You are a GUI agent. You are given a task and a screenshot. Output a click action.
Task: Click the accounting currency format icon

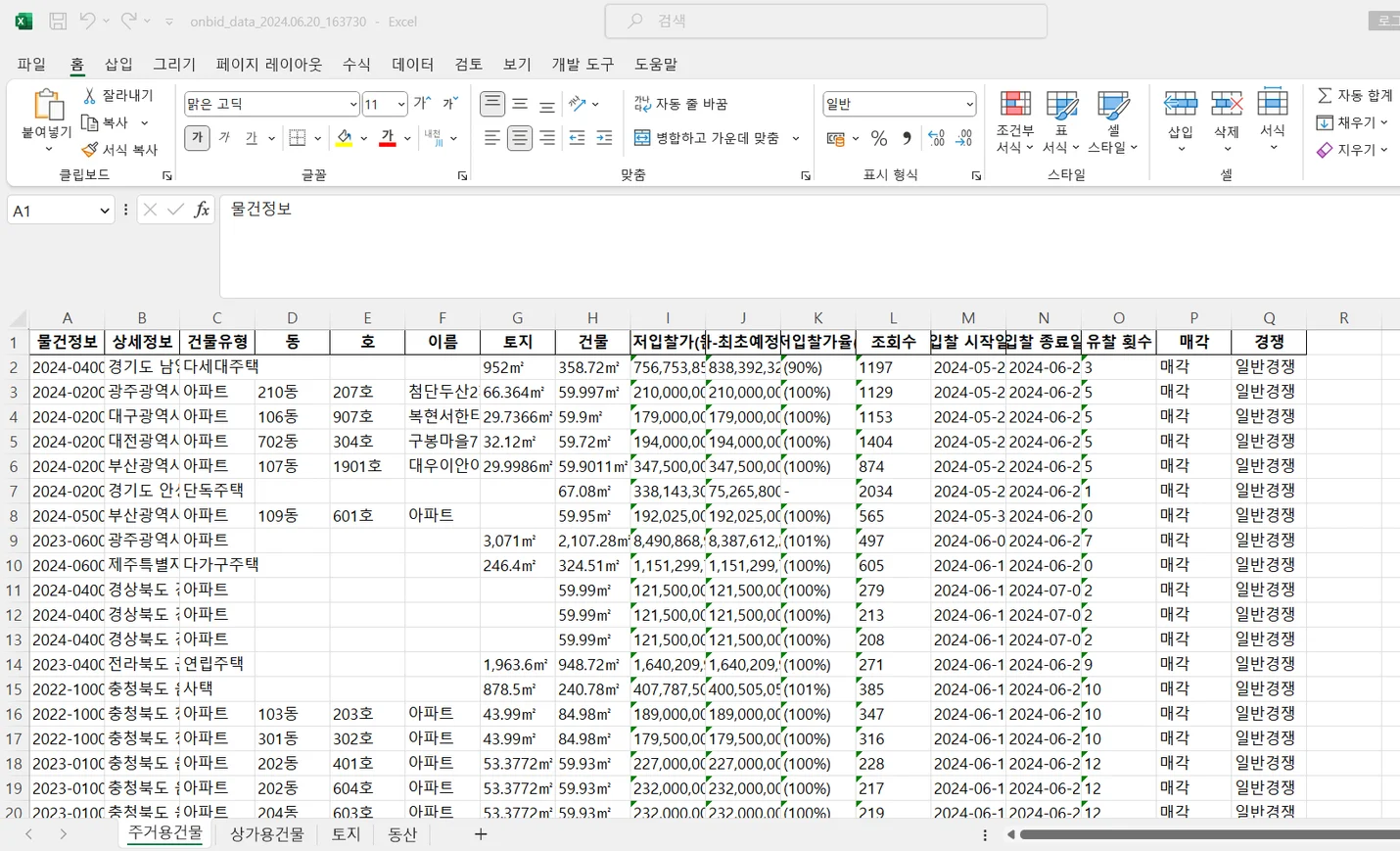click(x=836, y=139)
